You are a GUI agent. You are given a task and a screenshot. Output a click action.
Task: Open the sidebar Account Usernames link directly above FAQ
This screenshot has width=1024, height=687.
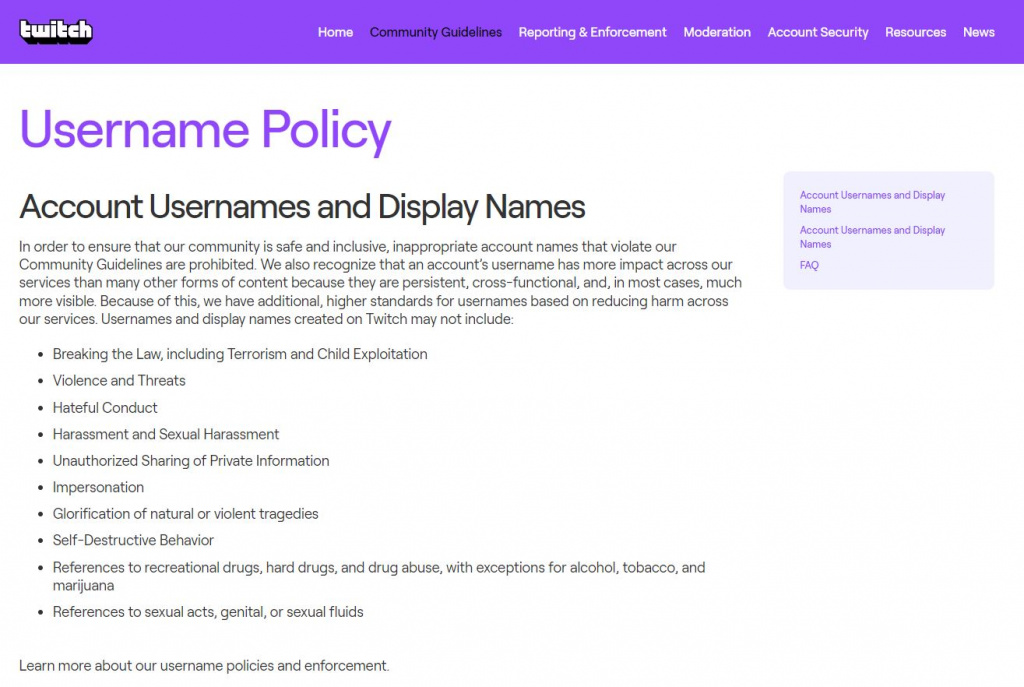872,237
